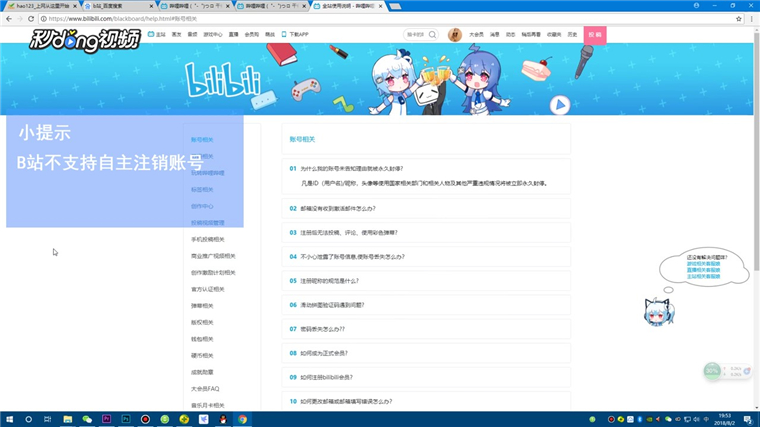Close the hao123 browser tab

[x=75, y=6]
